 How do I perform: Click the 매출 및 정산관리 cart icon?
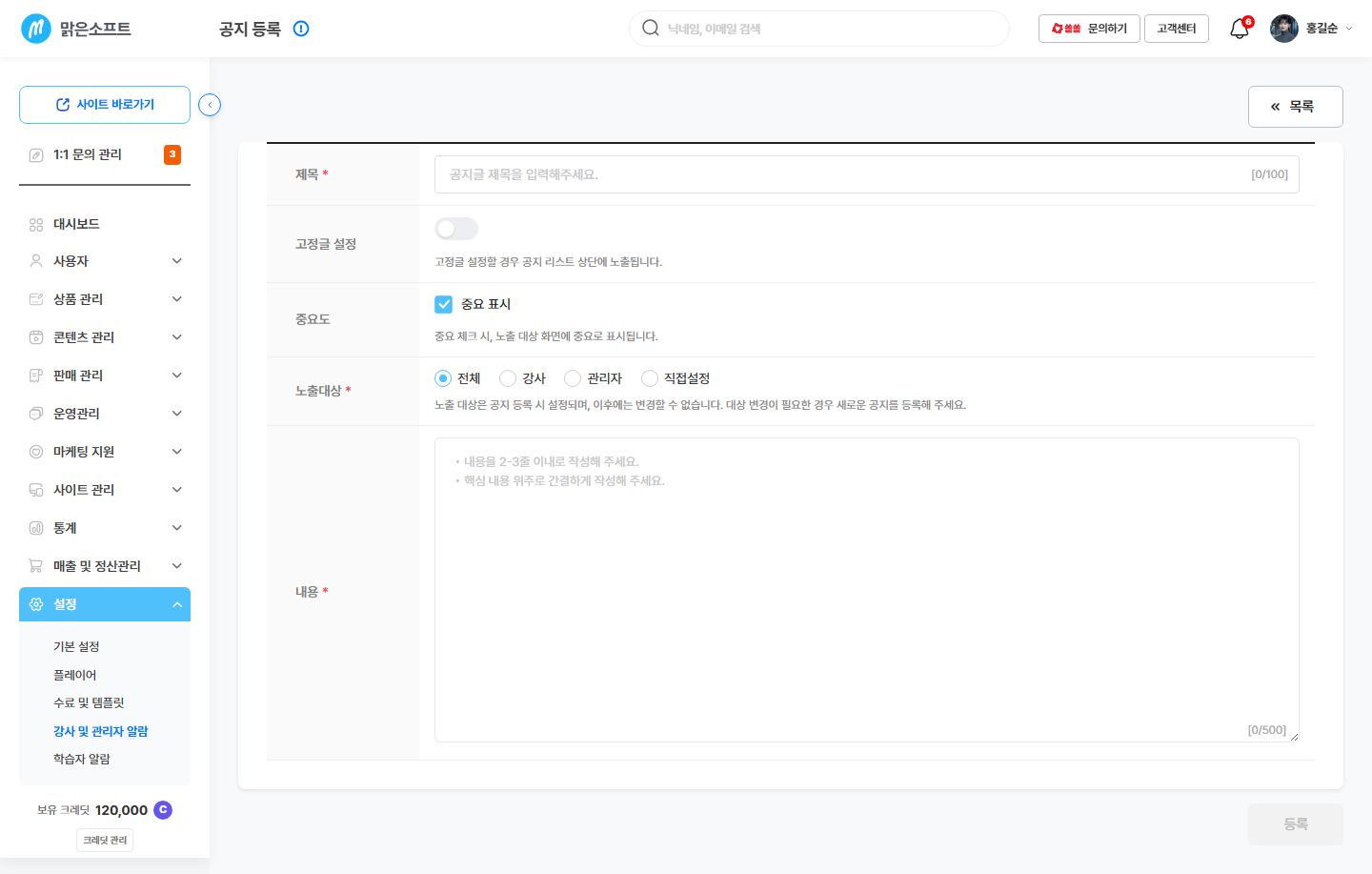point(36,566)
